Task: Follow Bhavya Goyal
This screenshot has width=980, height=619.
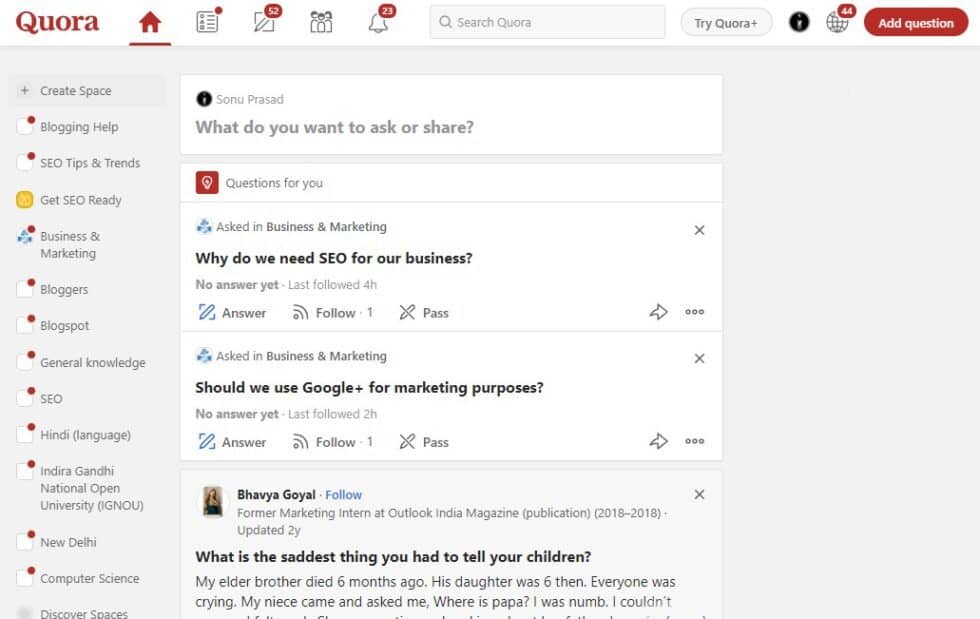Action: click(343, 495)
